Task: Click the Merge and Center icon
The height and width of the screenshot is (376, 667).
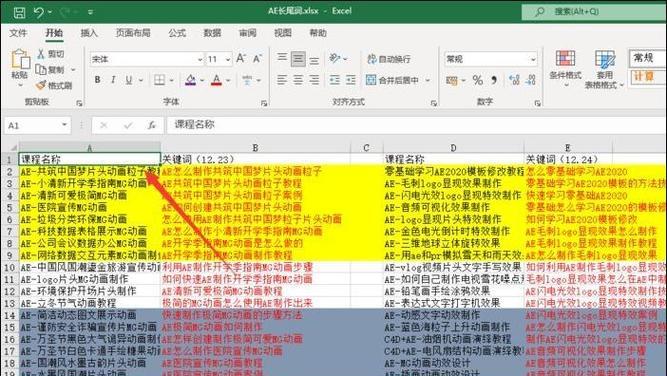Action: (x=371, y=80)
